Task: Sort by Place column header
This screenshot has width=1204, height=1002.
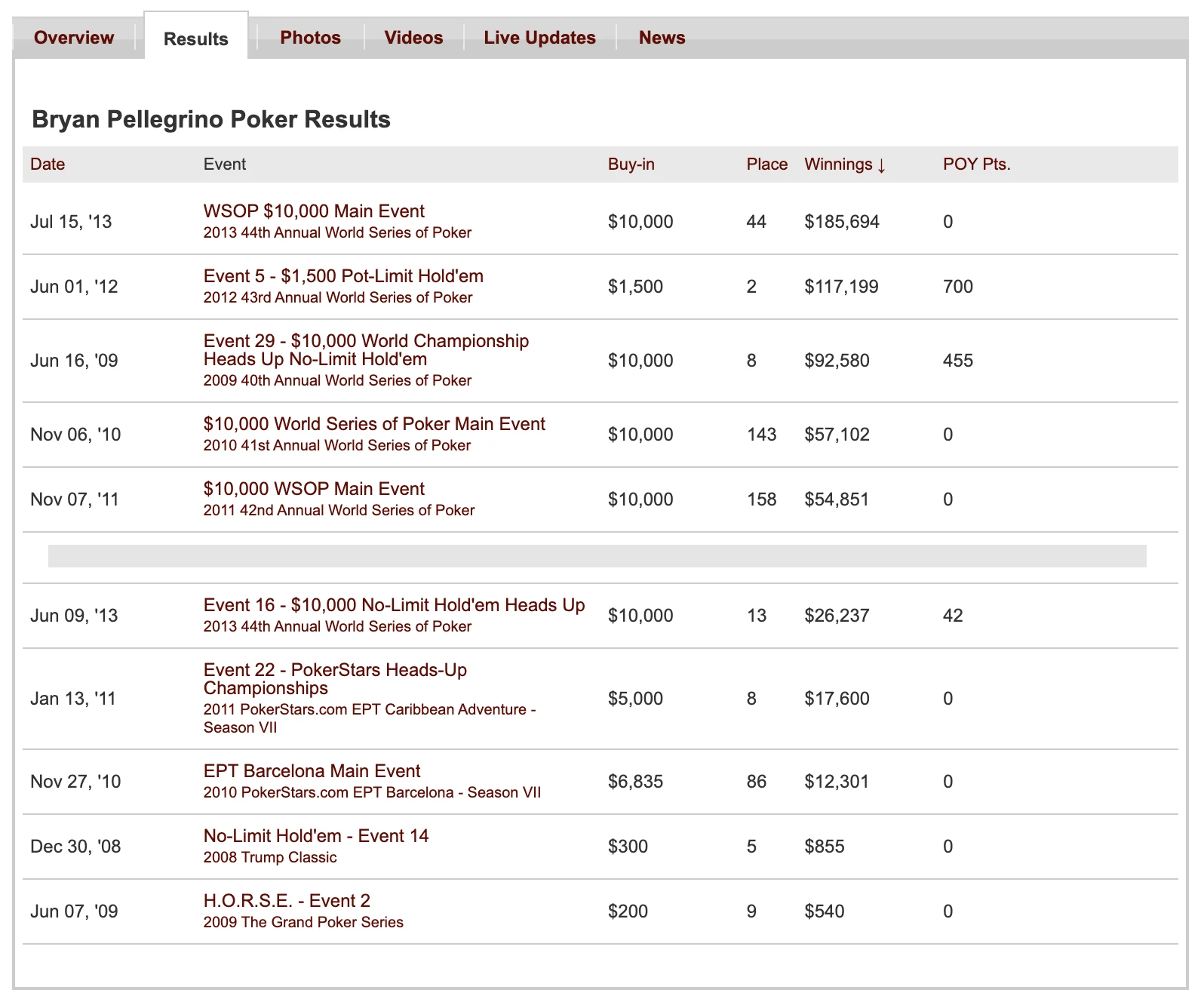Action: point(766,164)
